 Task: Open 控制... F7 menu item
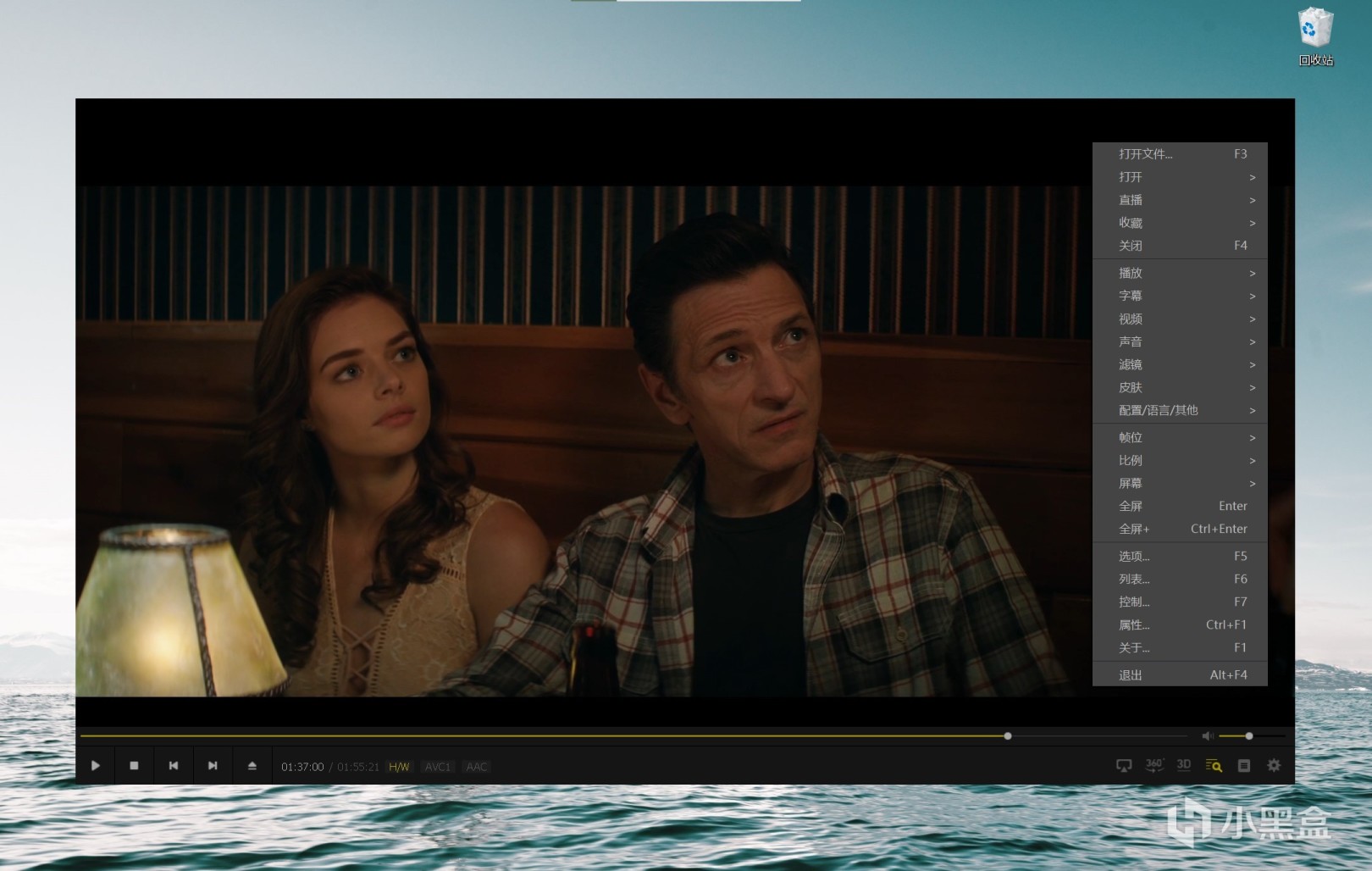point(1180,602)
